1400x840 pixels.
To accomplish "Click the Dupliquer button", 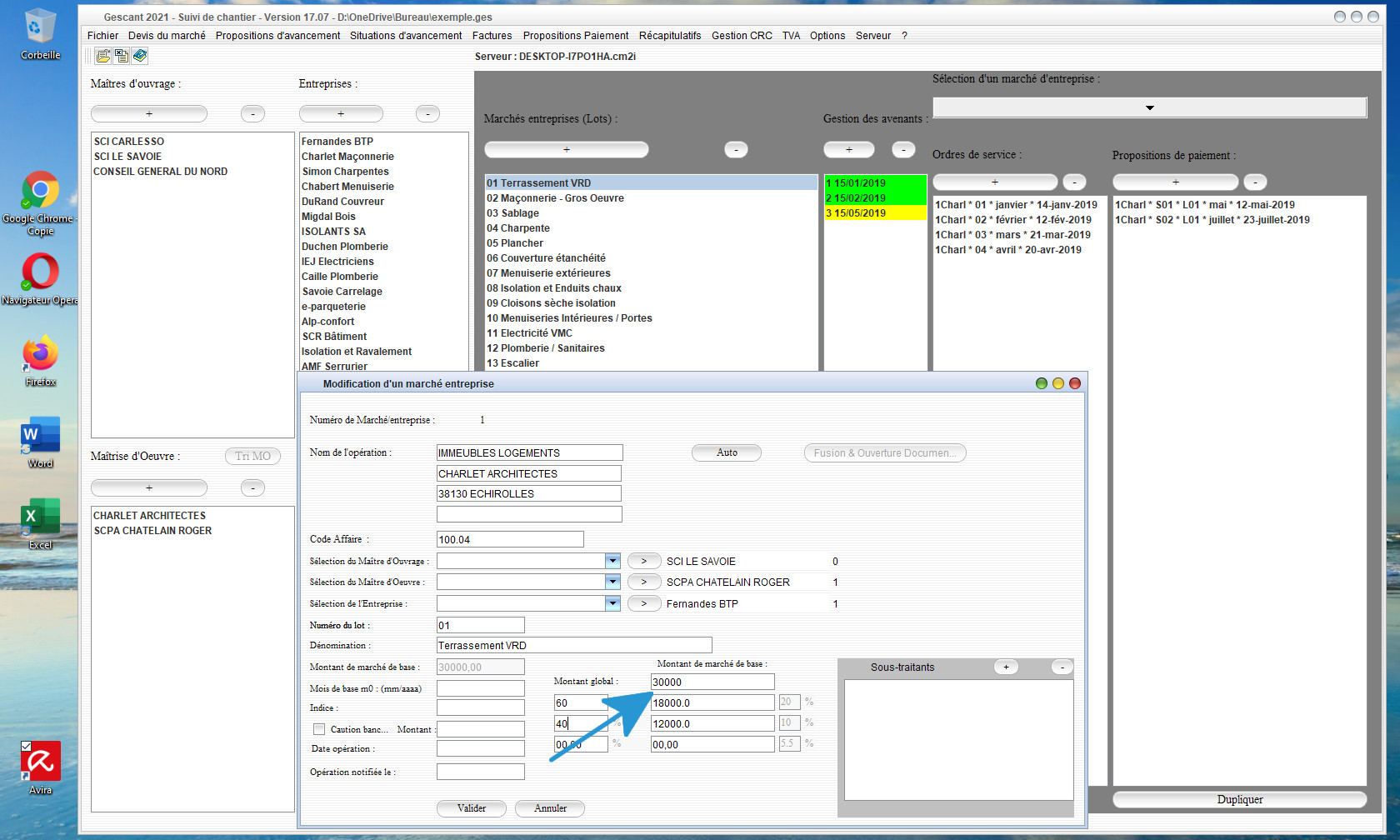I will click(1240, 799).
